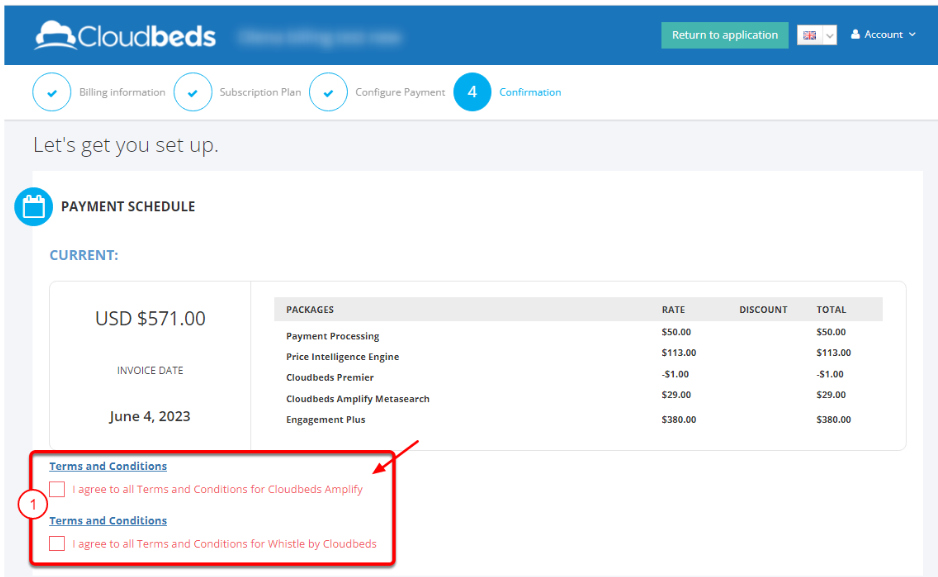Agree to Whistle by Cloudbeds terms checkbox
938x577 pixels.
click(57, 544)
